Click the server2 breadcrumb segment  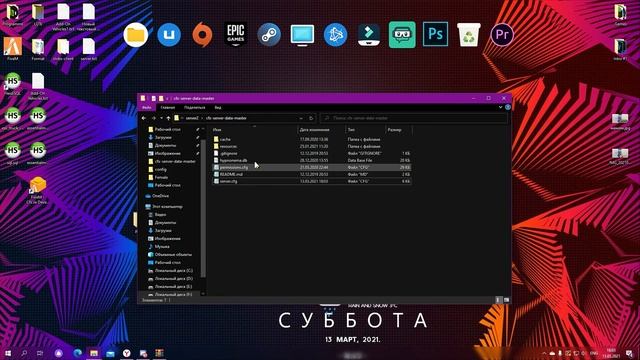tap(192, 118)
